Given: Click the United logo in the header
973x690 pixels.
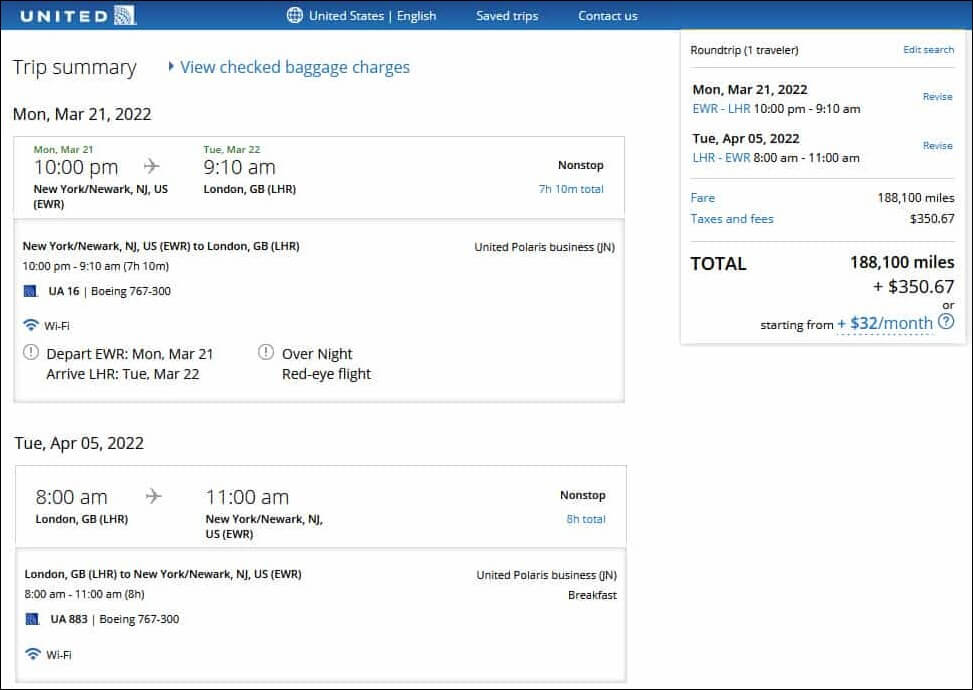Looking at the screenshot, I should pyautogui.click(x=78, y=16).
